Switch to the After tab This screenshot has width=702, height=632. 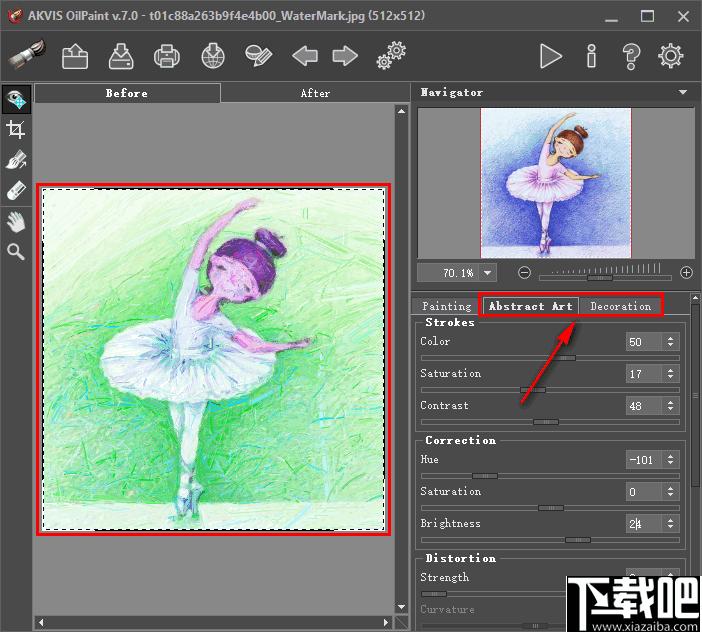coord(315,93)
